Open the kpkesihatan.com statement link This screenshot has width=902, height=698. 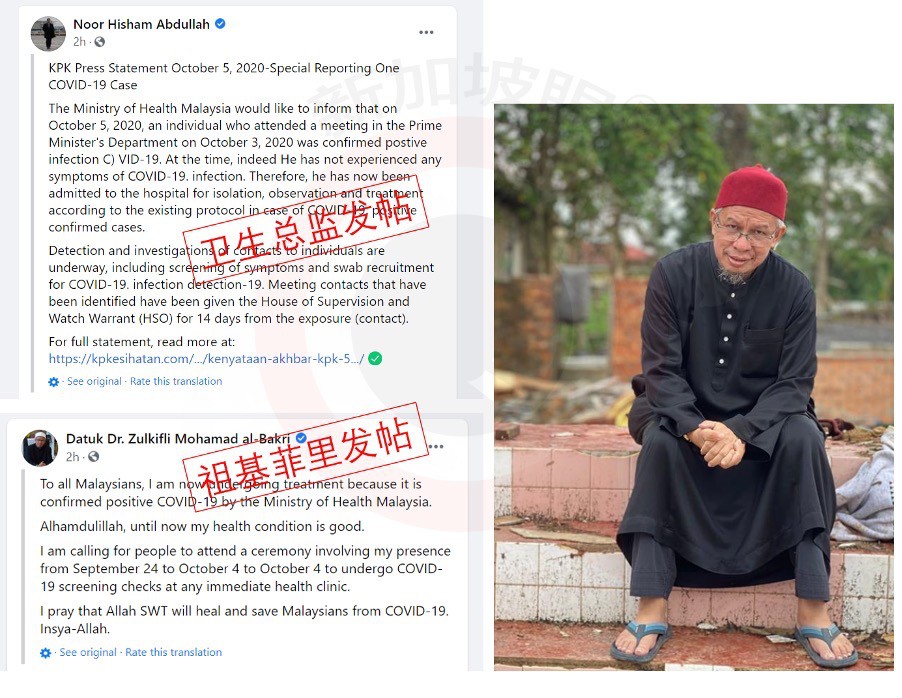coord(207,358)
